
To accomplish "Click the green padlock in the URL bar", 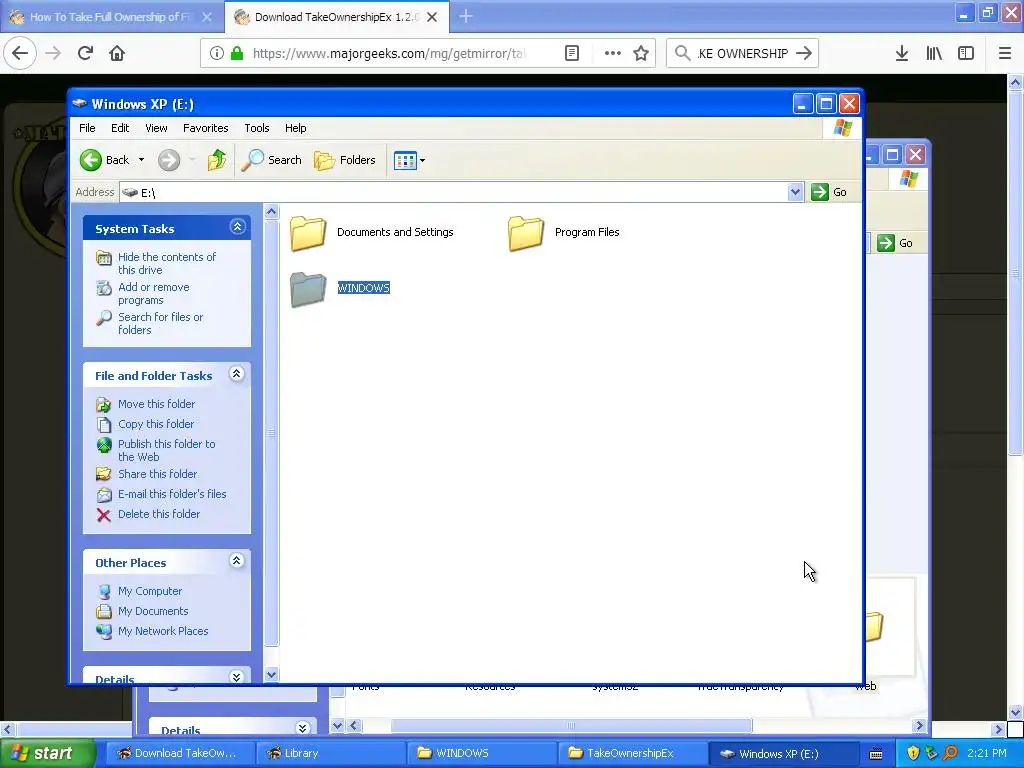I will tap(237, 53).
